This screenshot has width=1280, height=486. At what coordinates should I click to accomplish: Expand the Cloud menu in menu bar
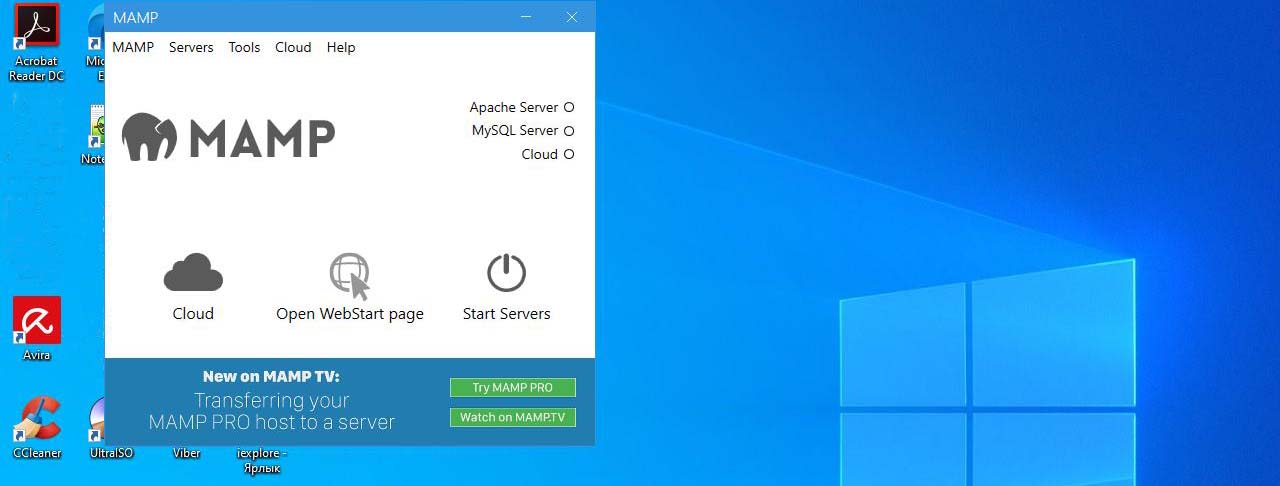(293, 47)
